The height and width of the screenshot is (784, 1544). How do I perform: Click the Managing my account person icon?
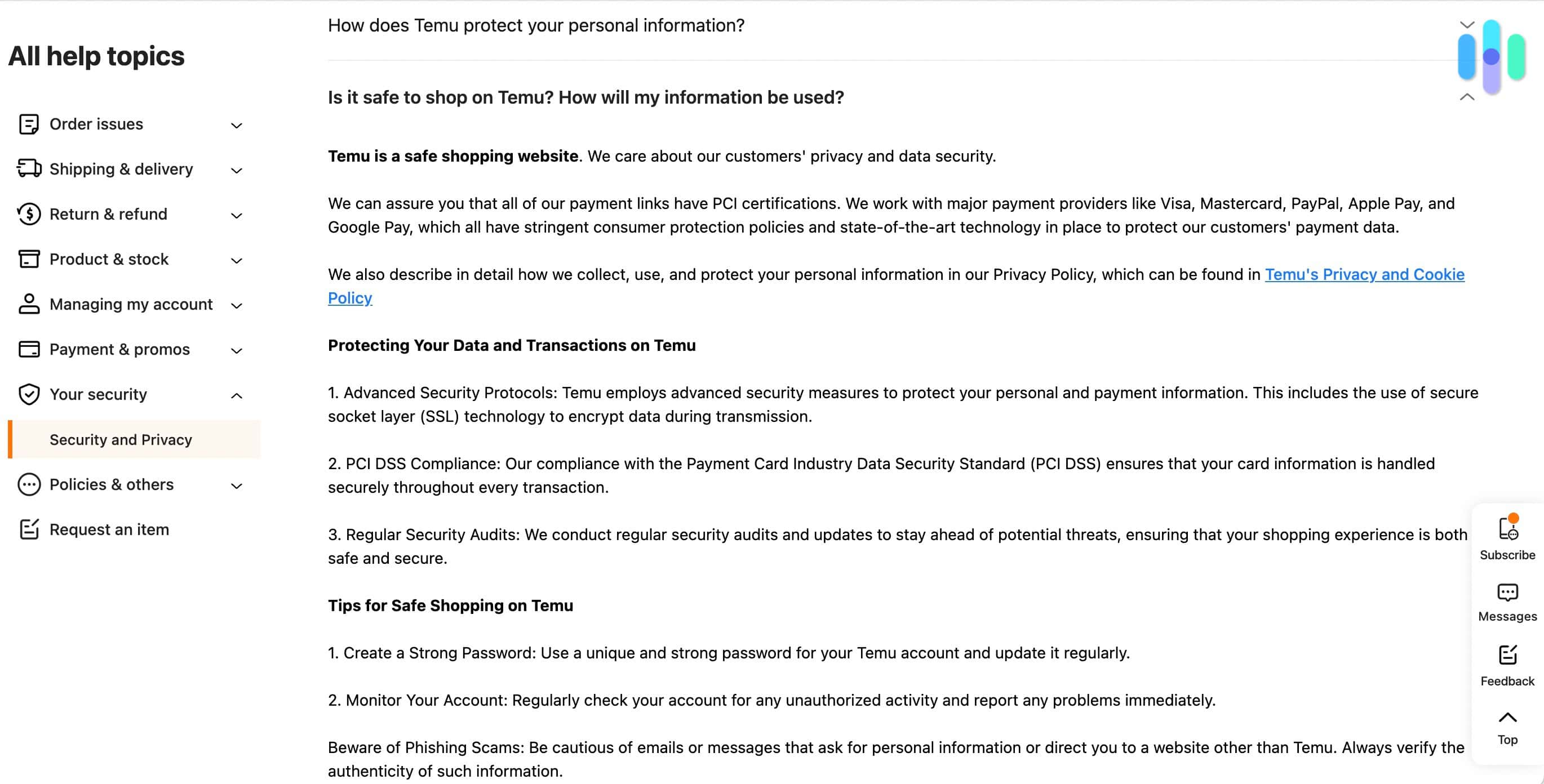click(28, 304)
